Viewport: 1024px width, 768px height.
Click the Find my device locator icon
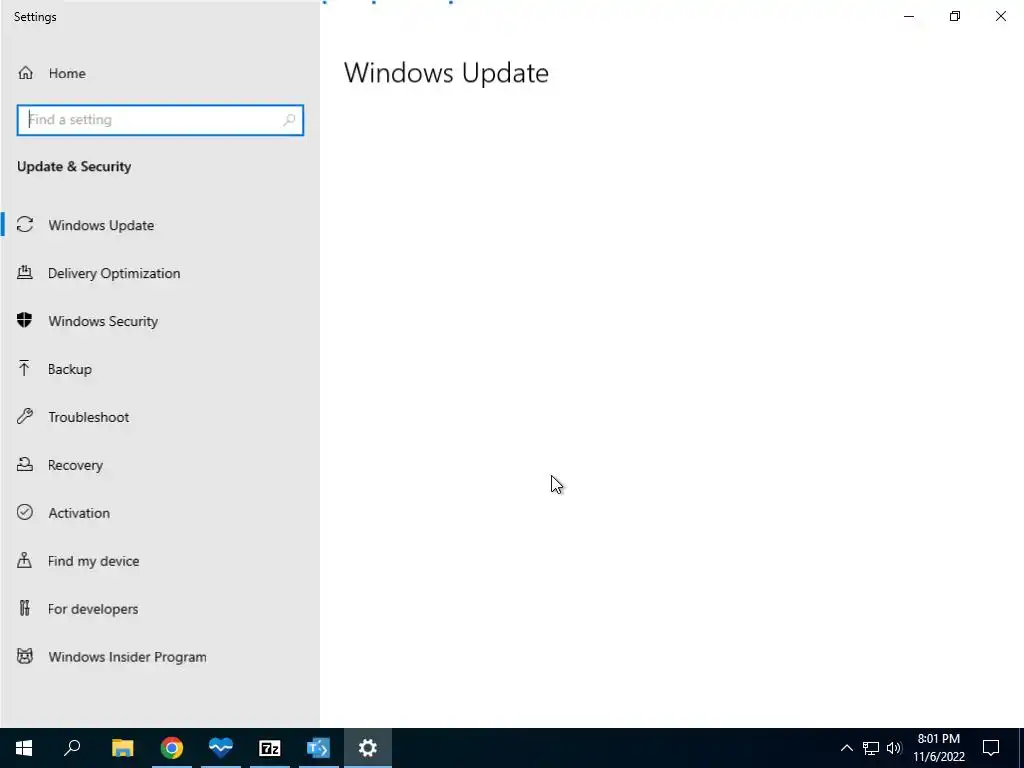[25, 560]
